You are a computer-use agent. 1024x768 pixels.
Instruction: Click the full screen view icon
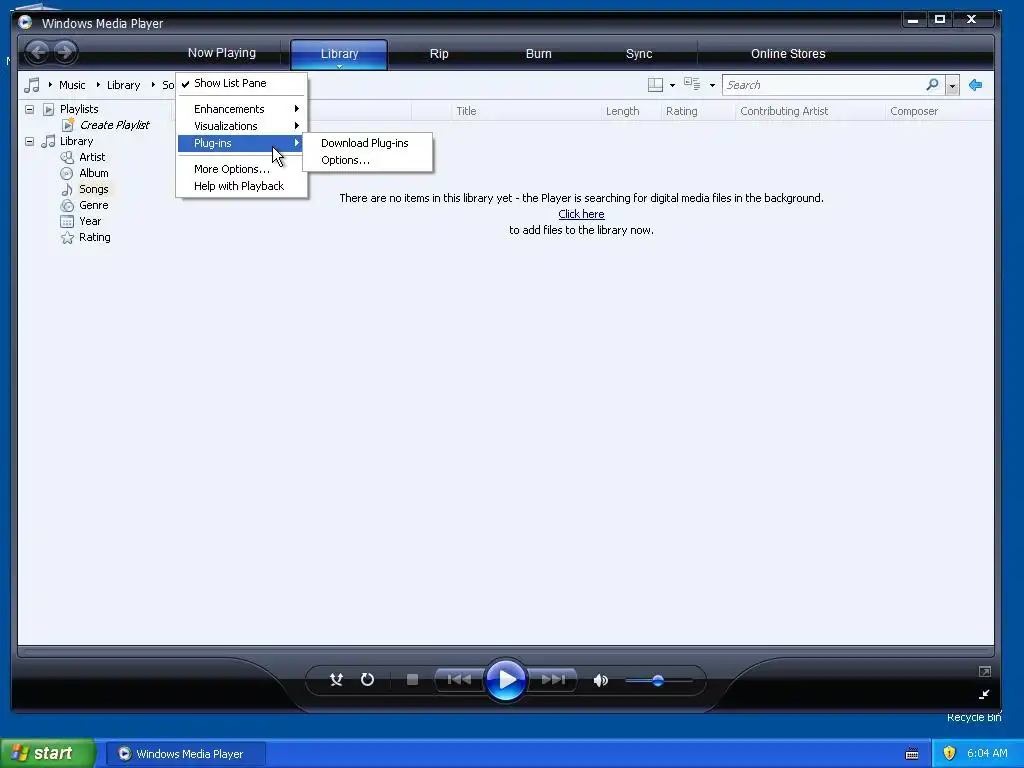click(985, 671)
